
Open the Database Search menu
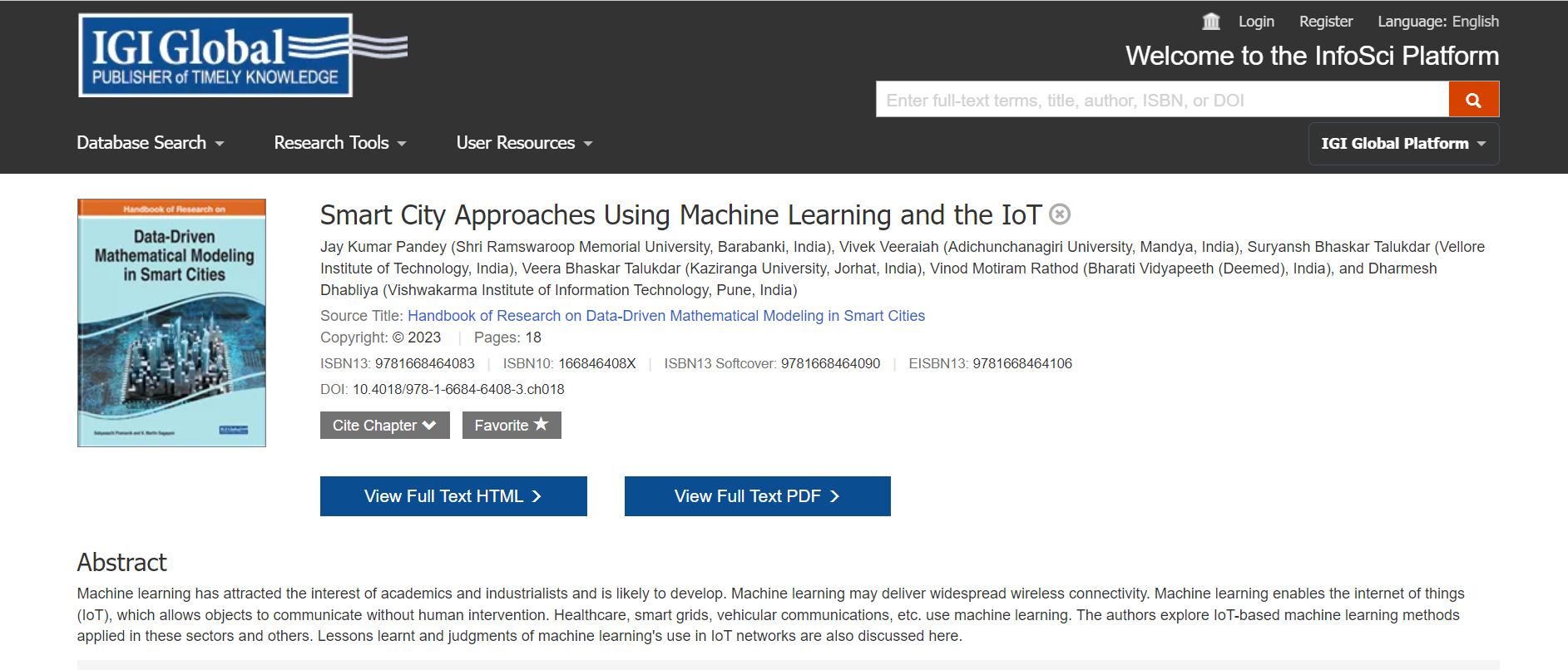point(151,143)
